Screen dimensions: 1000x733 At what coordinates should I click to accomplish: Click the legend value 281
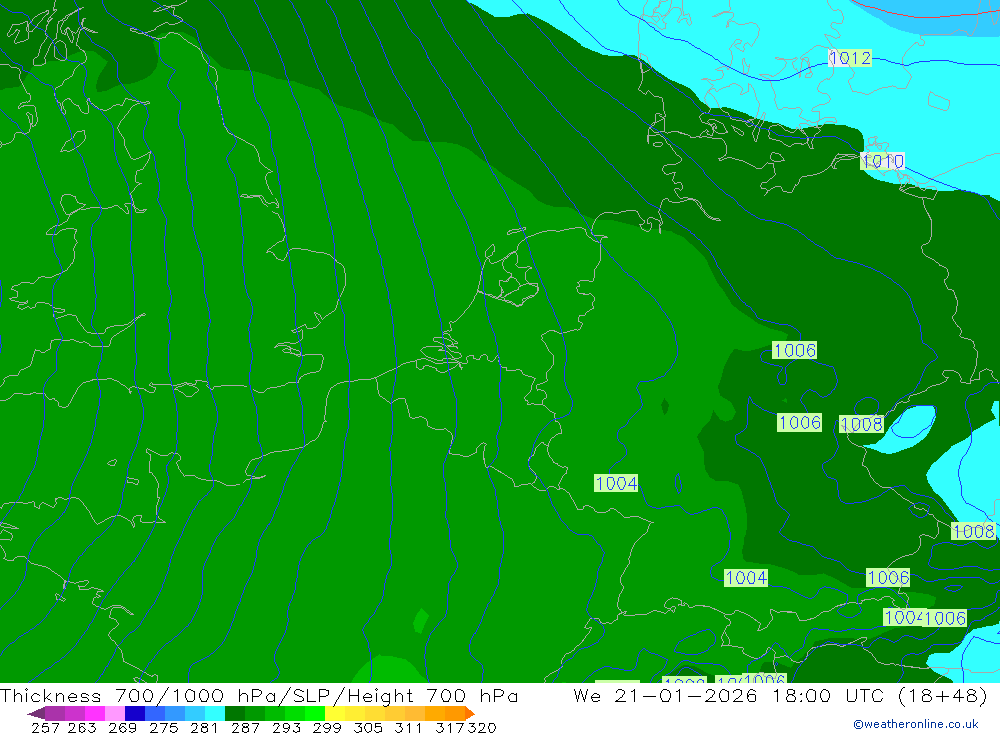coord(204,727)
